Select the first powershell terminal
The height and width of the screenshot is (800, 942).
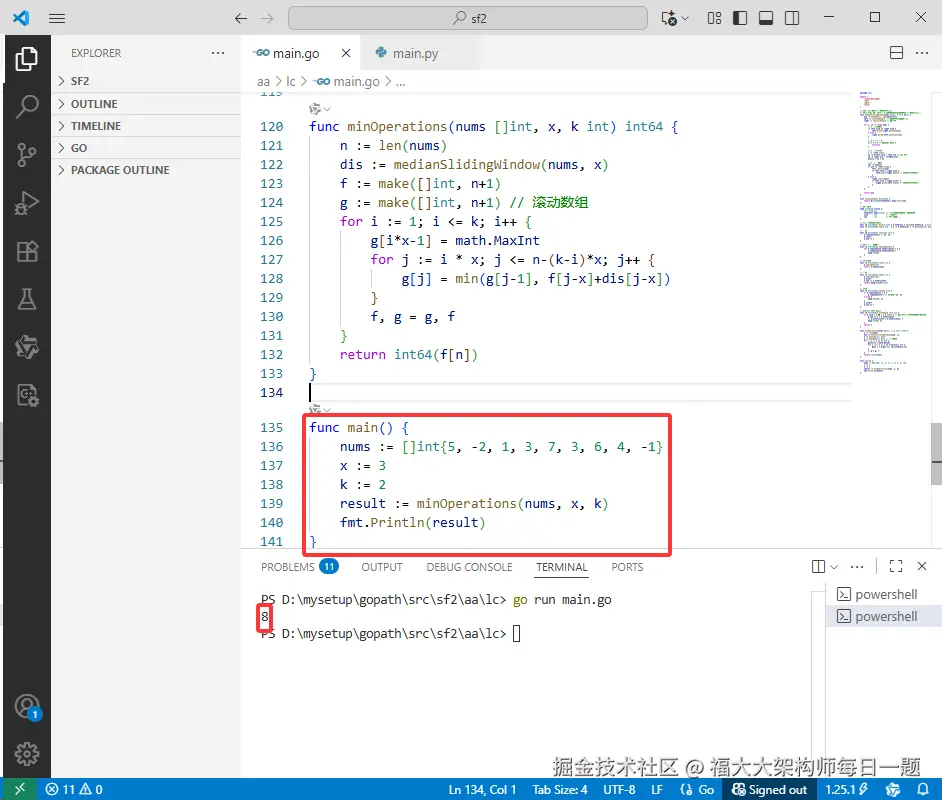tap(884, 594)
